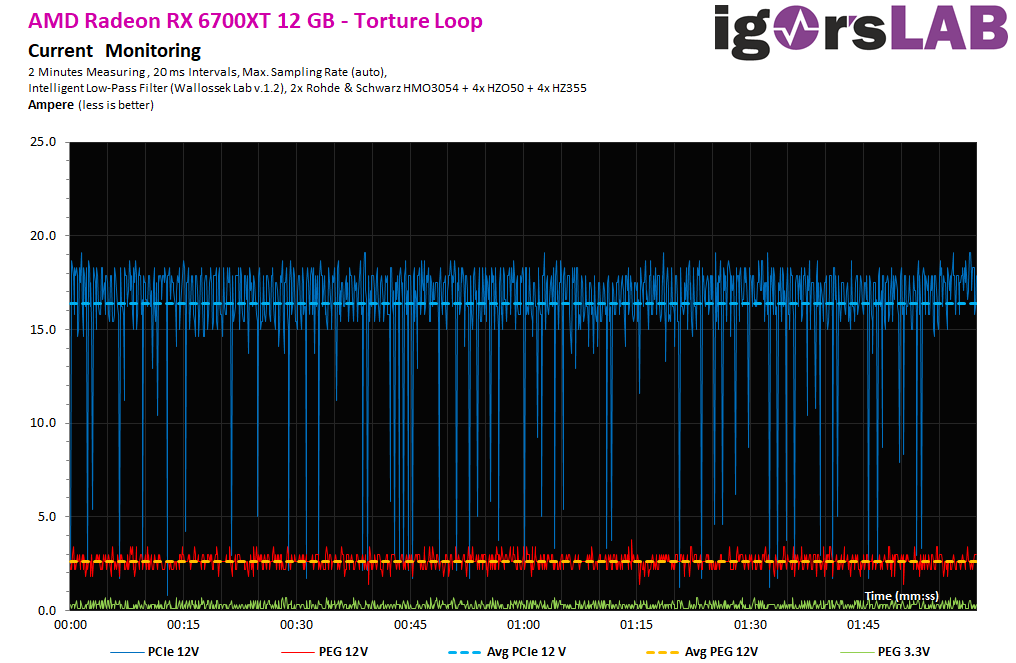The width and height of the screenshot is (1016, 663).
Task: Click the dashed cyan Avg PCIe legend swatch
Action: pos(465,652)
